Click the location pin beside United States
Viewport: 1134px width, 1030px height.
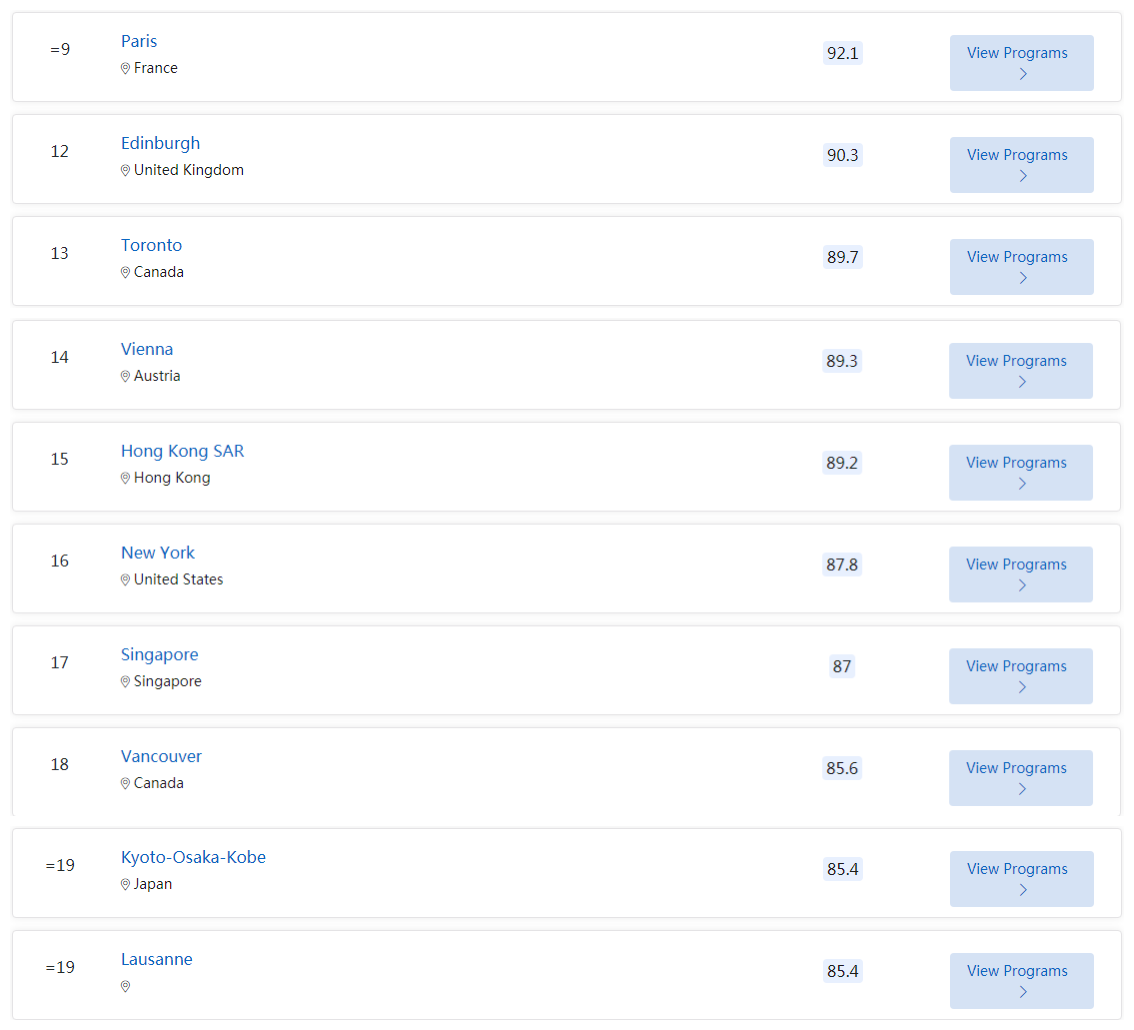(125, 580)
